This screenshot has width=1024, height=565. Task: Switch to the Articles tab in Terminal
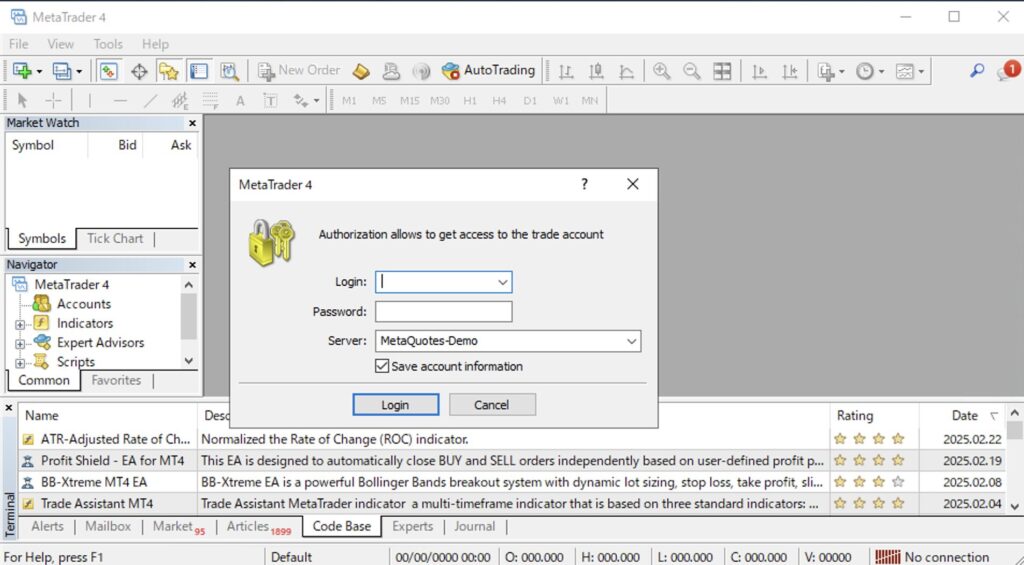tap(259, 527)
